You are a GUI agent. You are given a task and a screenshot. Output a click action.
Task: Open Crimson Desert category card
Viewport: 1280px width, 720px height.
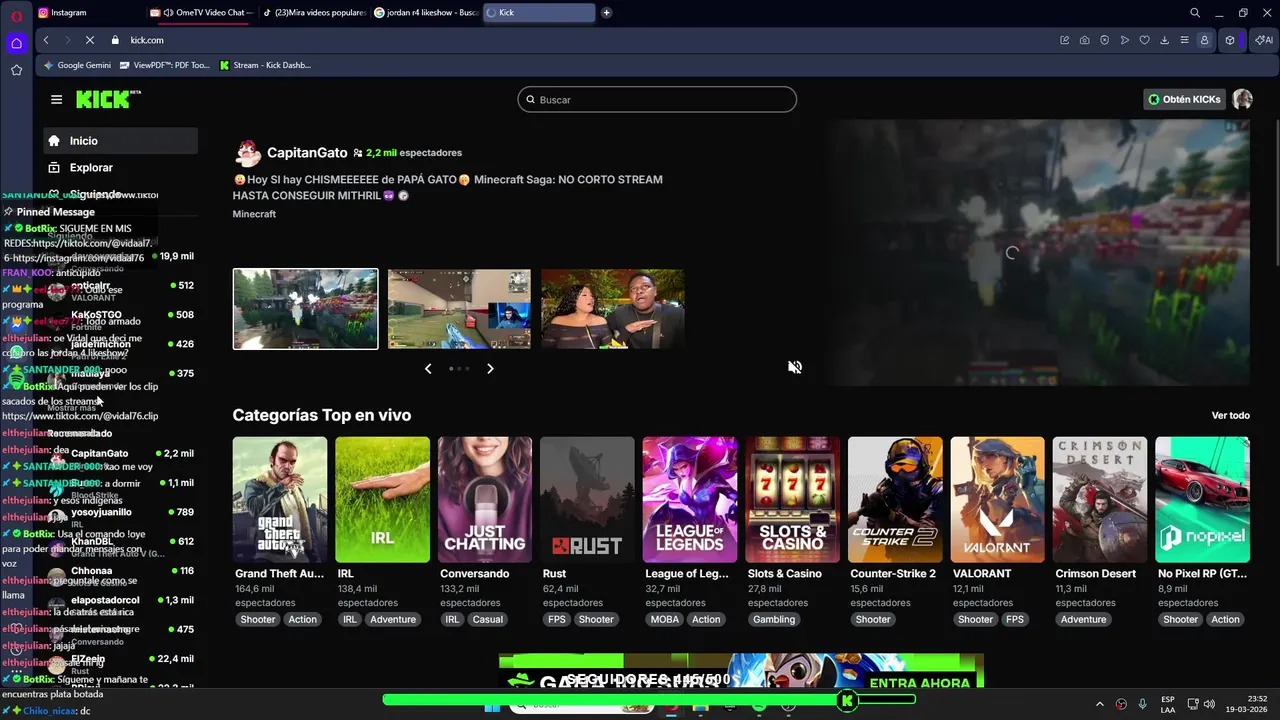click(x=1100, y=500)
